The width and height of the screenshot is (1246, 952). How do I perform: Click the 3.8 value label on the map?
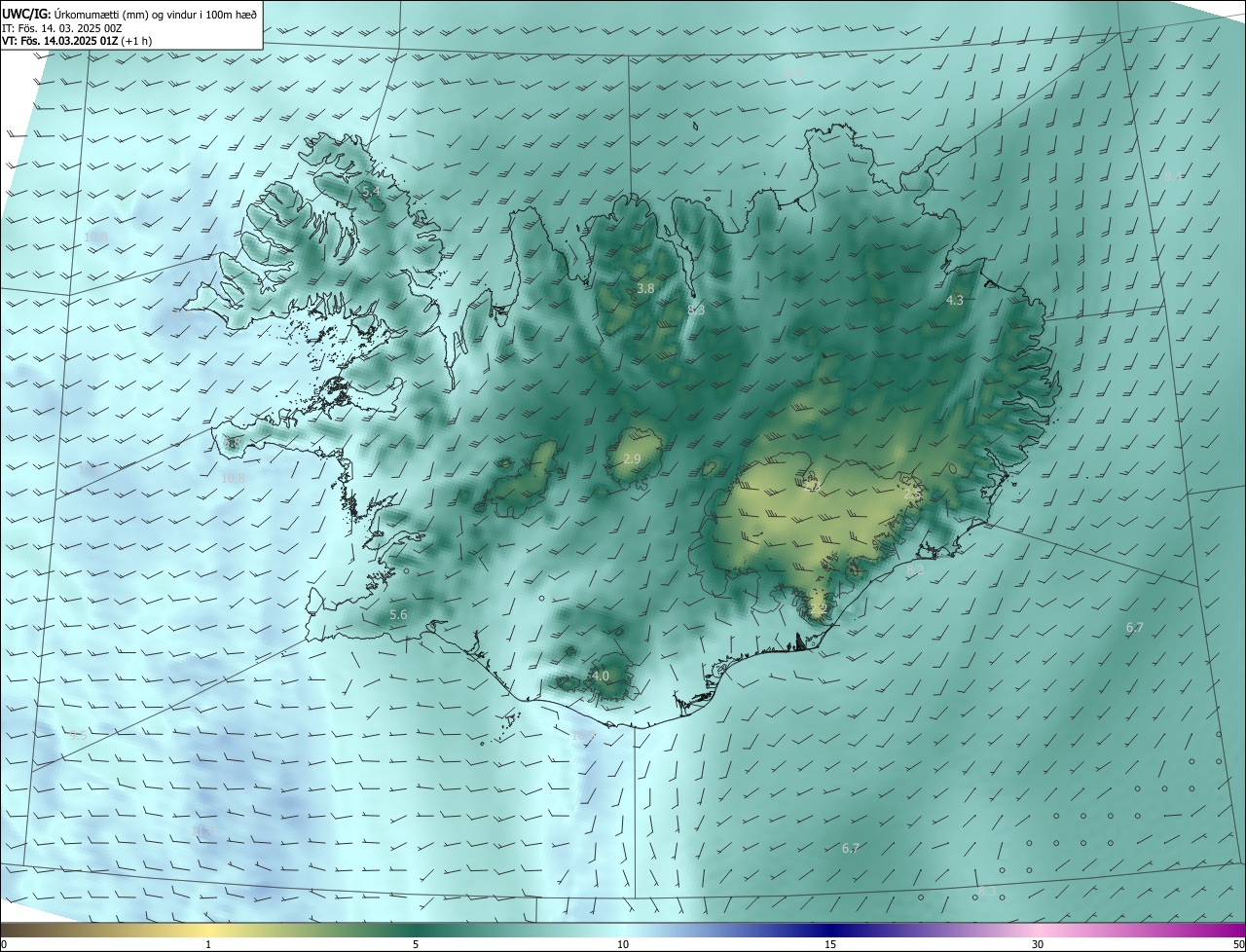tap(645, 289)
